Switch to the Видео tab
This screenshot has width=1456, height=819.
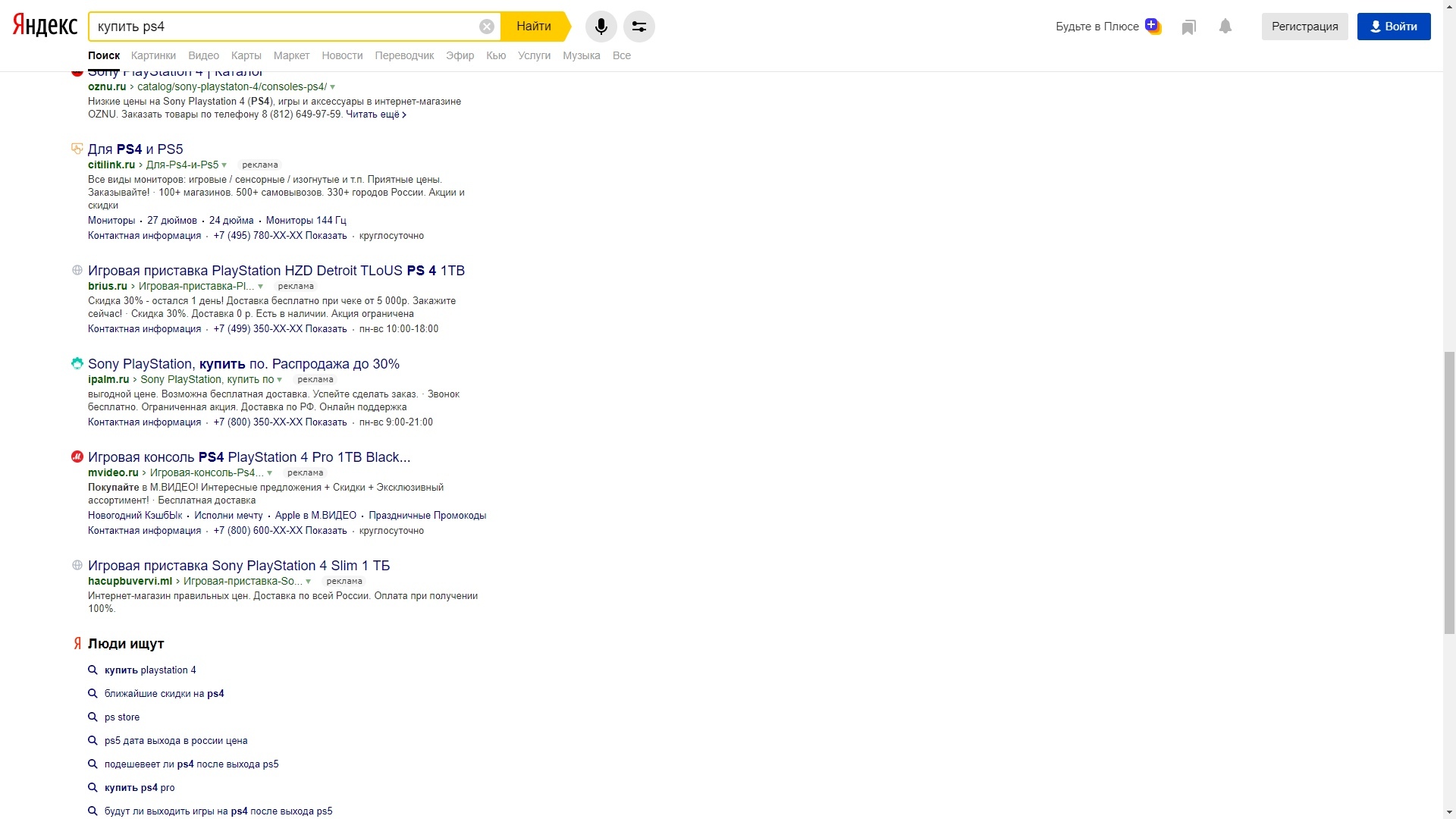(x=203, y=55)
